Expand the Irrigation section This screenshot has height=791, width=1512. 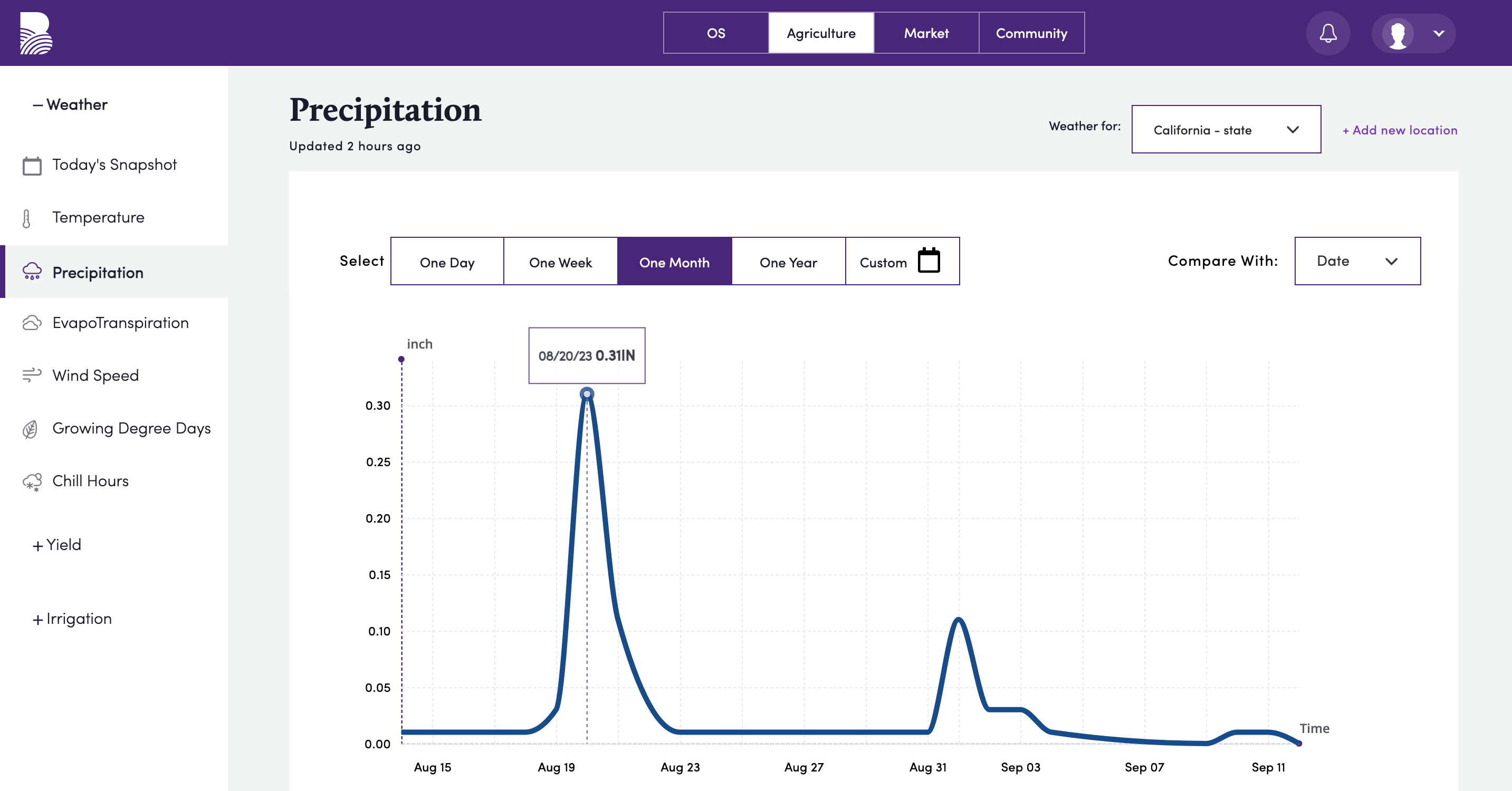[x=72, y=619]
